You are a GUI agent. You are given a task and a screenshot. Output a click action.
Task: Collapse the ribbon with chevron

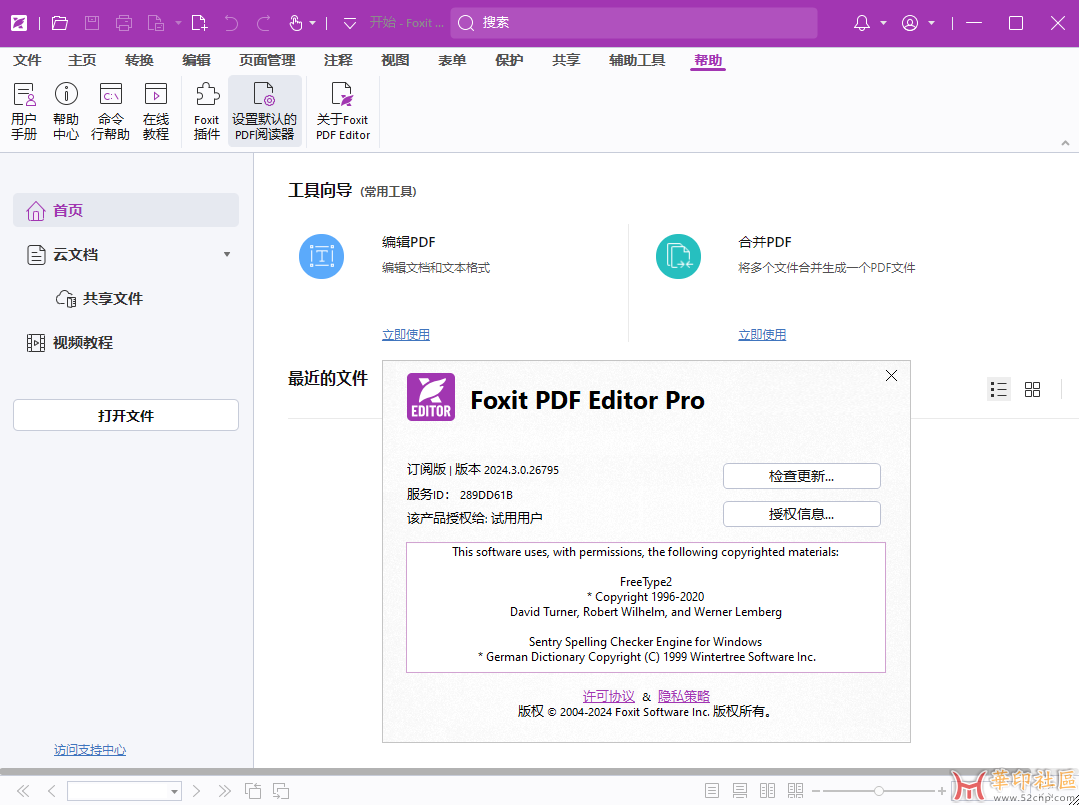pyautogui.click(x=1065, y=143)
